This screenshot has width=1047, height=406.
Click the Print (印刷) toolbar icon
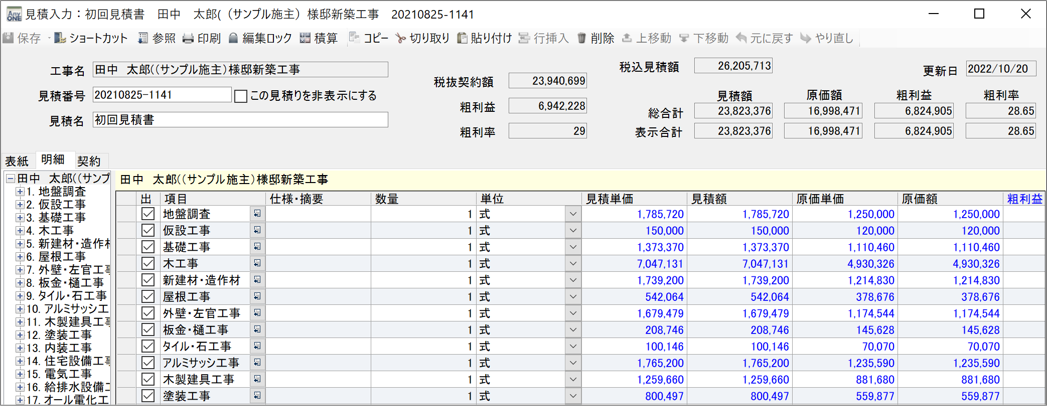pos(188,39)
